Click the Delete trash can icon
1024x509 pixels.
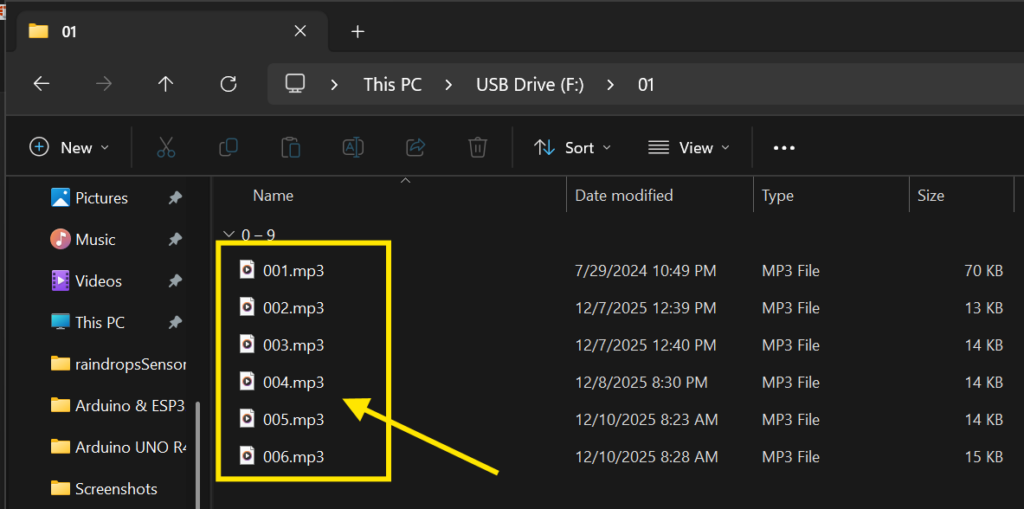[477, 147]
